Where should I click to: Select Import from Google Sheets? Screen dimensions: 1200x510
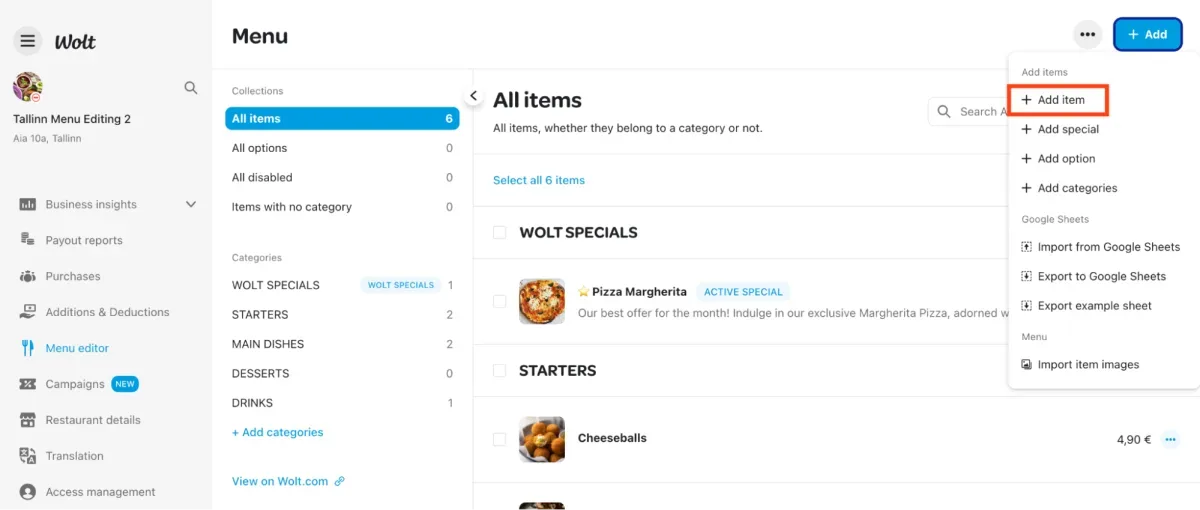(x=1100, y=247)
